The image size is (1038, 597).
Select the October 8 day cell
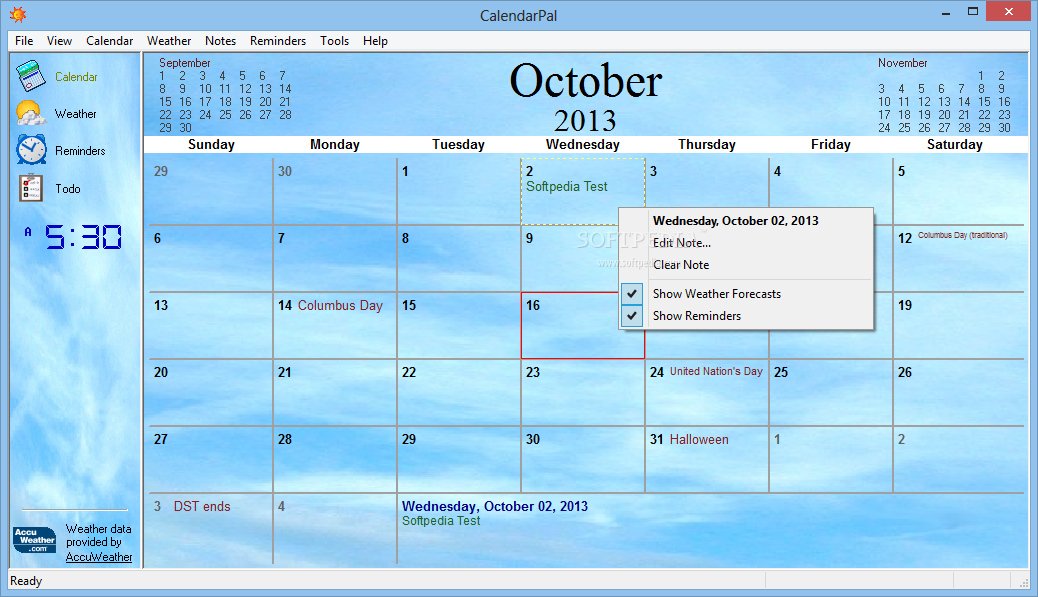coord(459,258)
